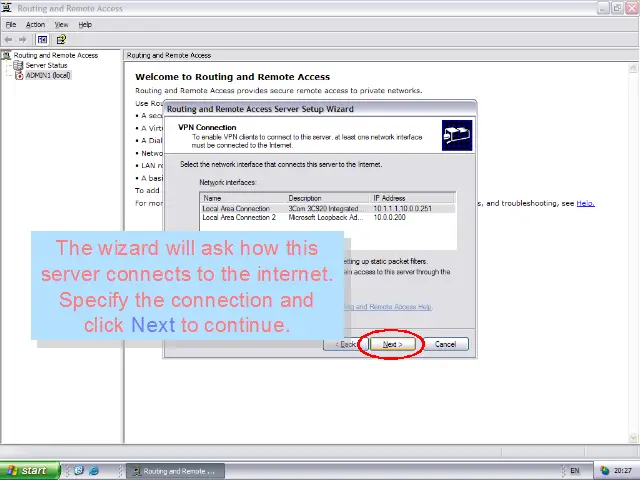Image resolution: width=640 pixels, height=480 pixels.
Task: Select Local Area Connection 2 interface row
Action: [x=328, y=218]
